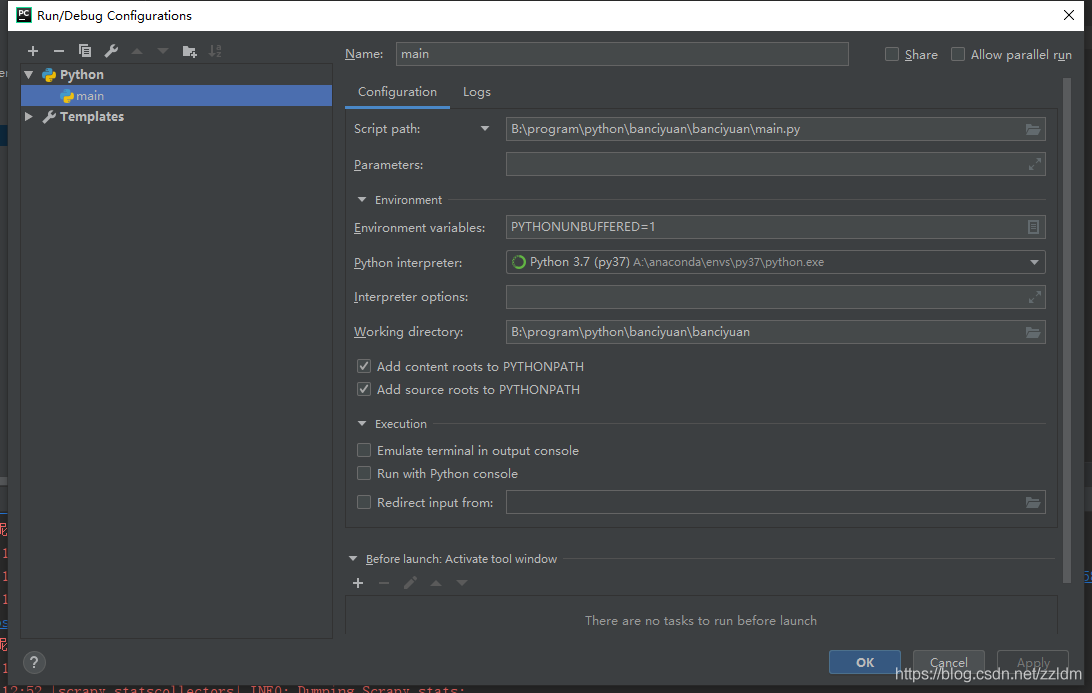Expand the Templates tree node

pos(29,117)
